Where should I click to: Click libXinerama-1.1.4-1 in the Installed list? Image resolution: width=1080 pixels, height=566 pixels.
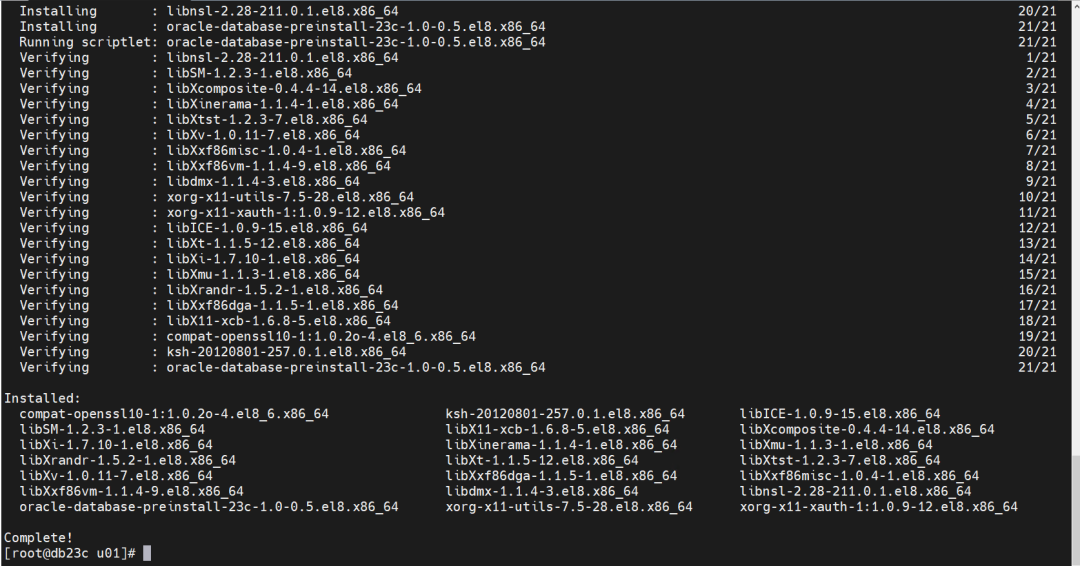pyautogui.click(x=561, y=445)
